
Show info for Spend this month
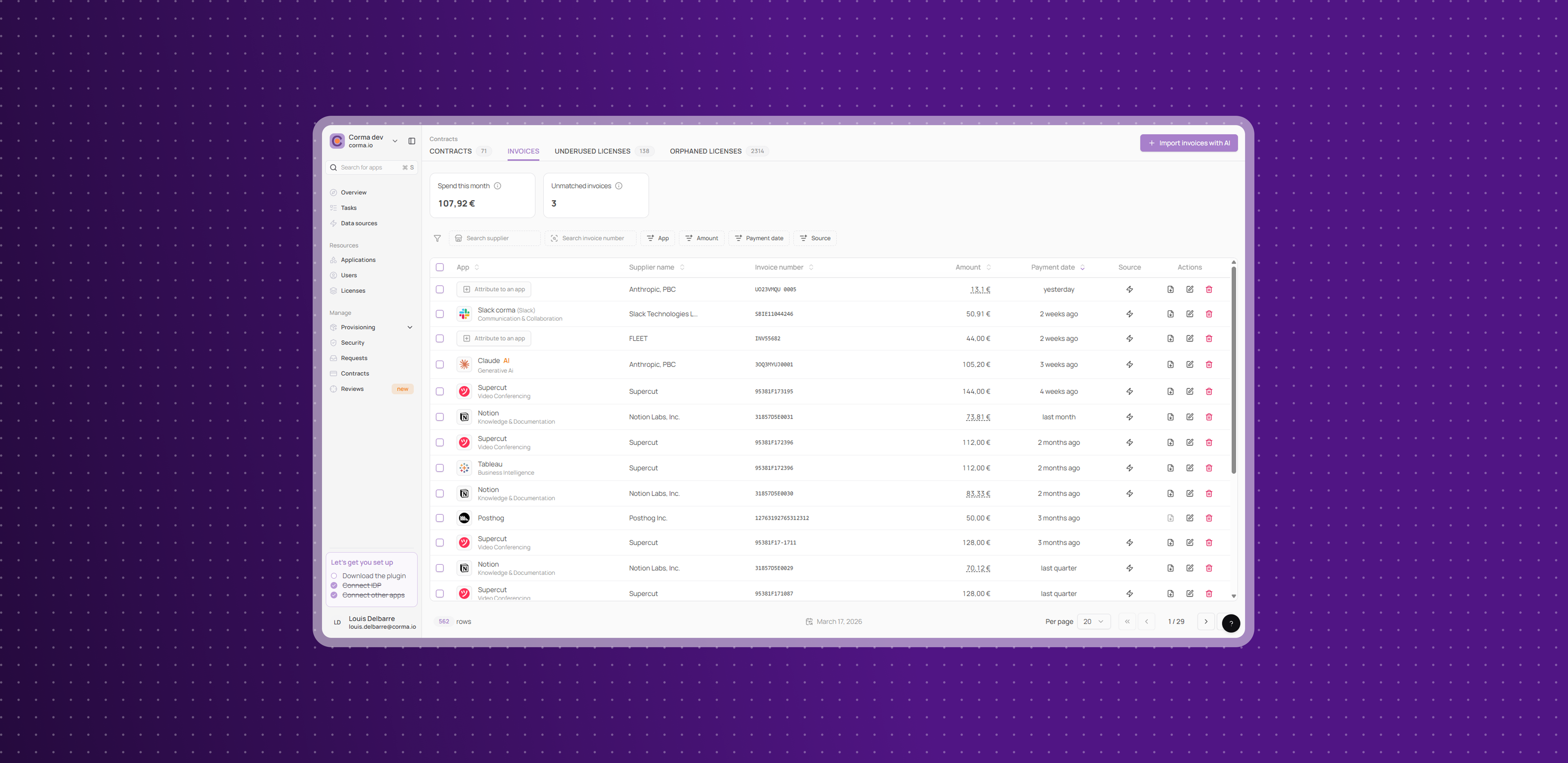[497, 186]
